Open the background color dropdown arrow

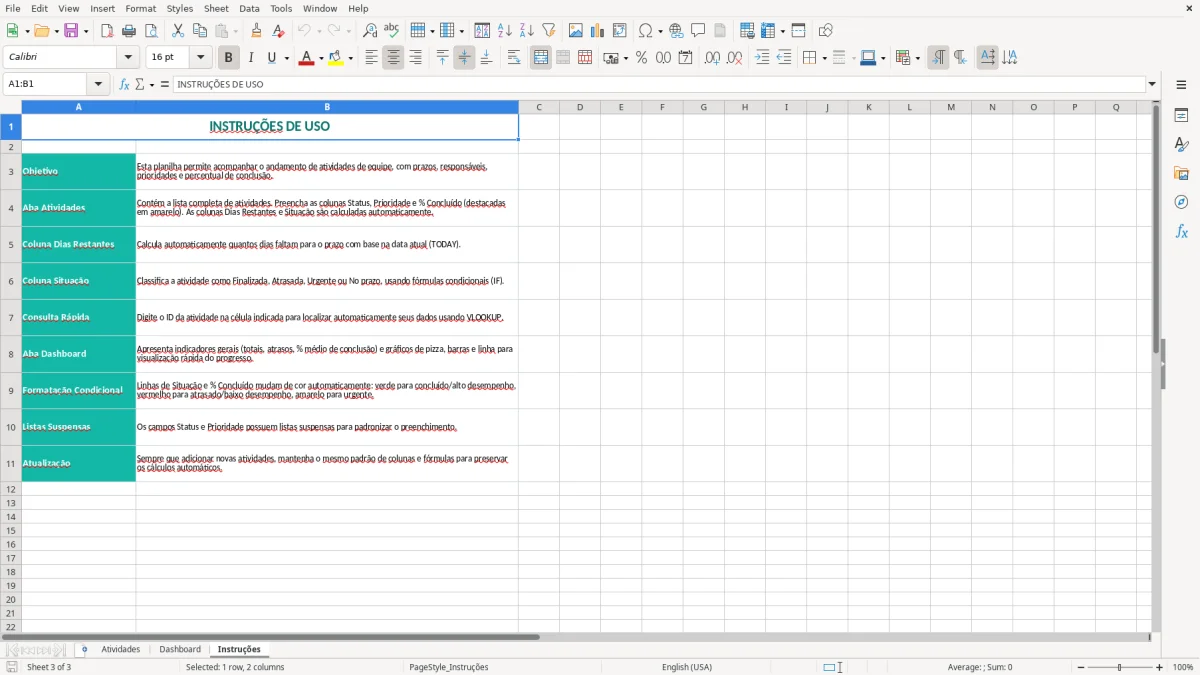(x=351, y=58)
